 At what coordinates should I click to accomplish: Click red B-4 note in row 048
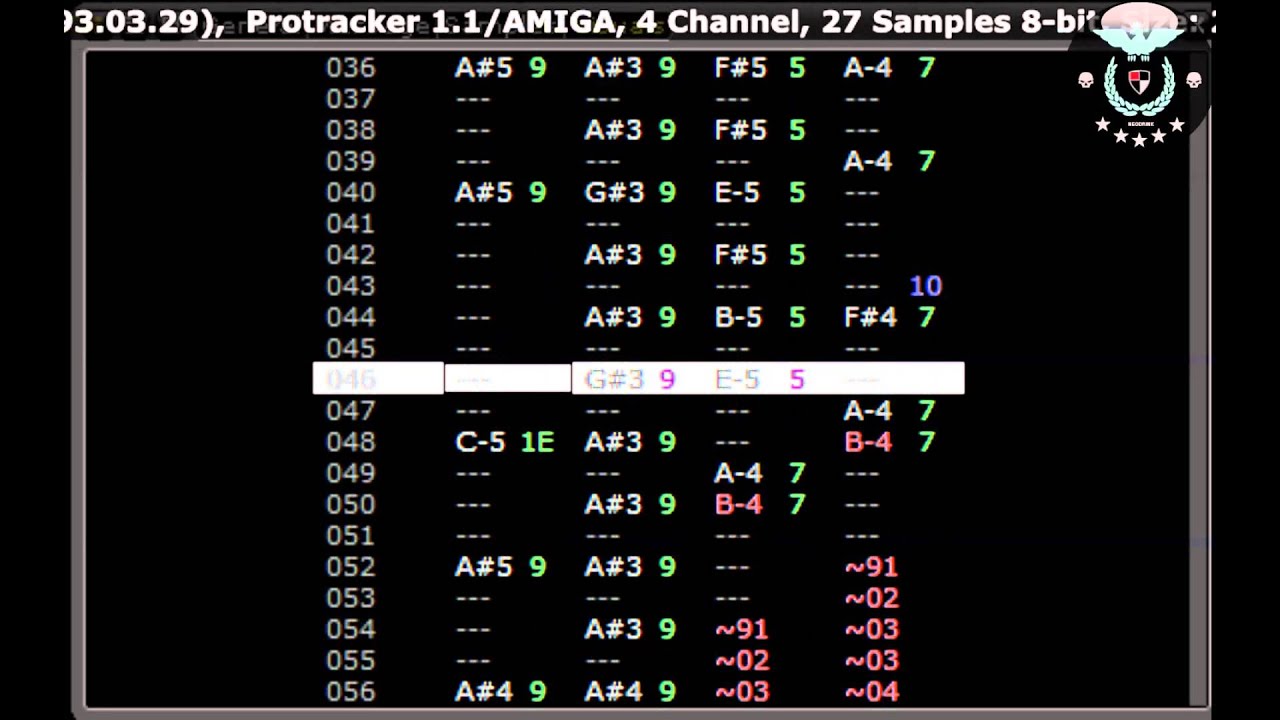click(x=868, y=442)
